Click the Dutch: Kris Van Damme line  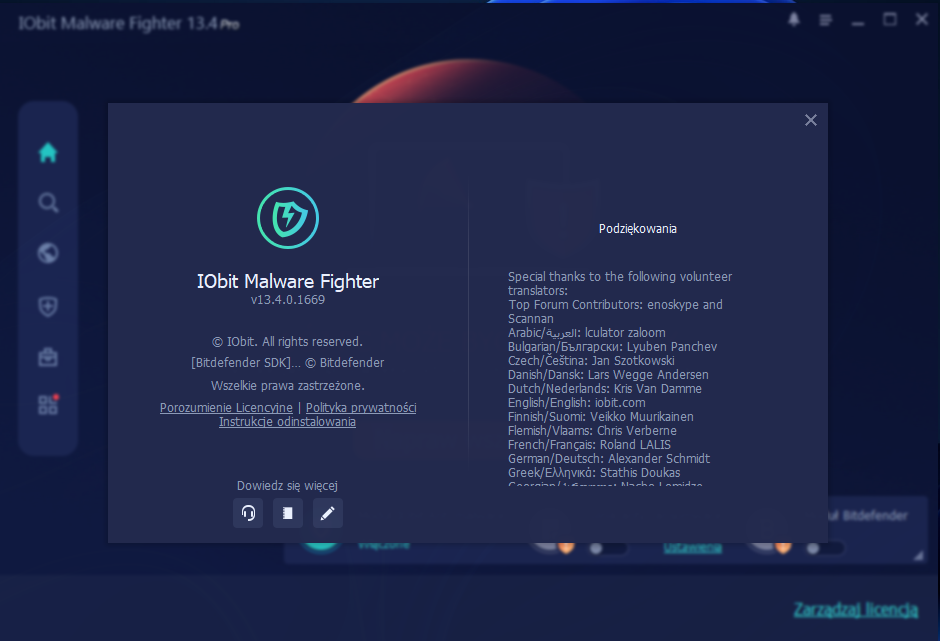(604, 389)
